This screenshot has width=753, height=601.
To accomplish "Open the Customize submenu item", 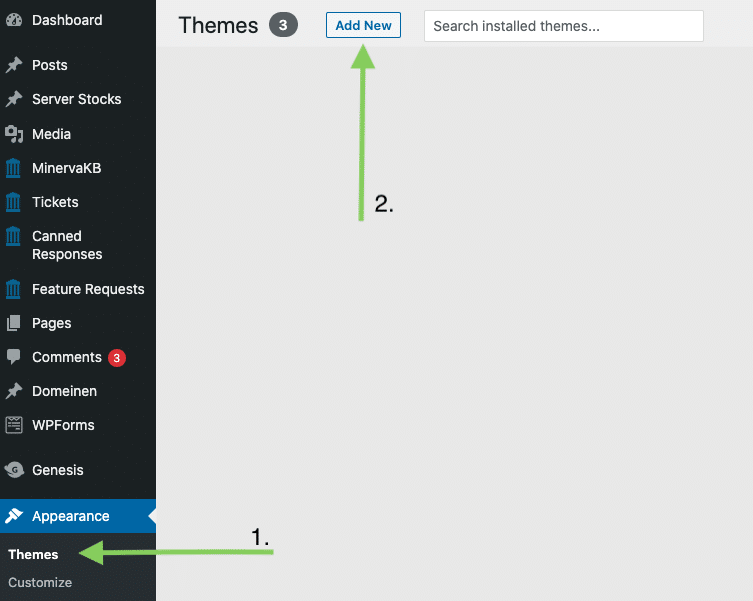I will [x=40, y=582].
